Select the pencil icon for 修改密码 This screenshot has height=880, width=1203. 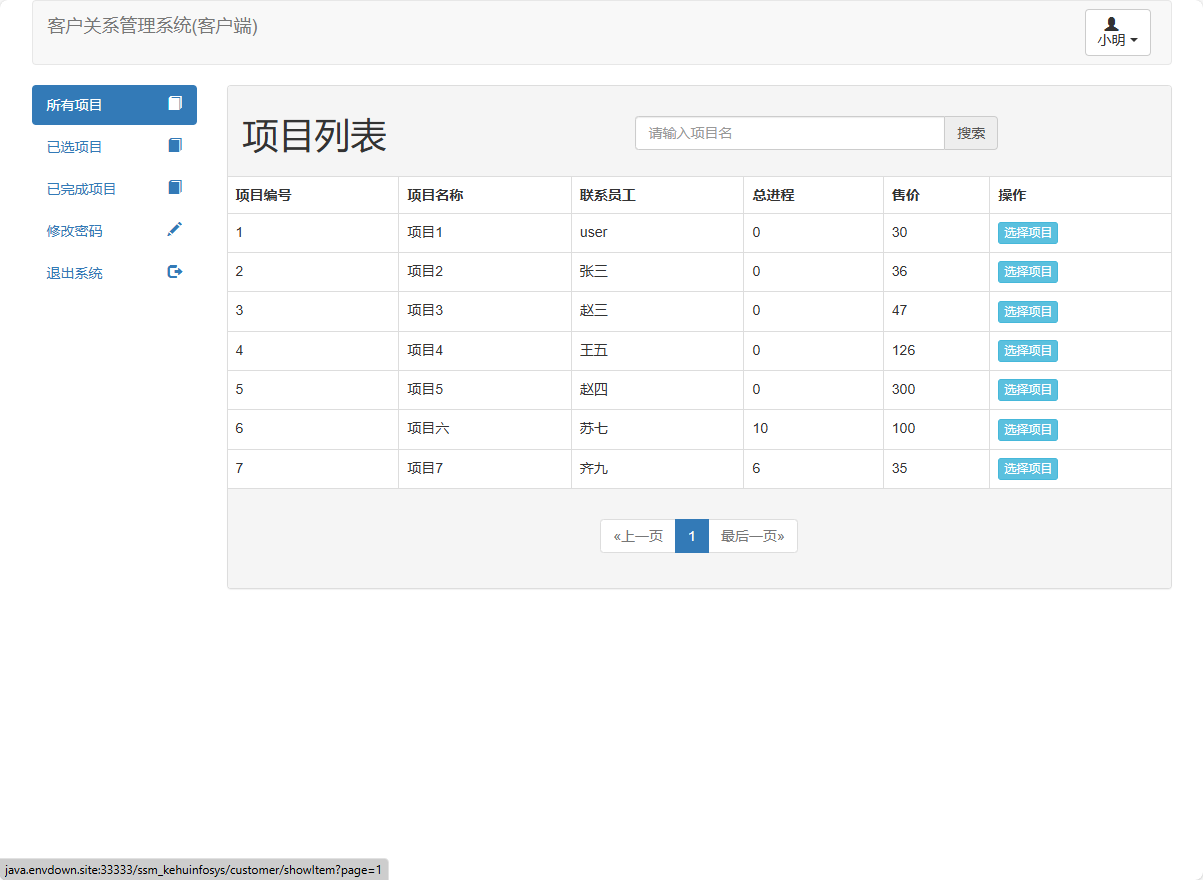pyautogui.click(x=175, y=229)
